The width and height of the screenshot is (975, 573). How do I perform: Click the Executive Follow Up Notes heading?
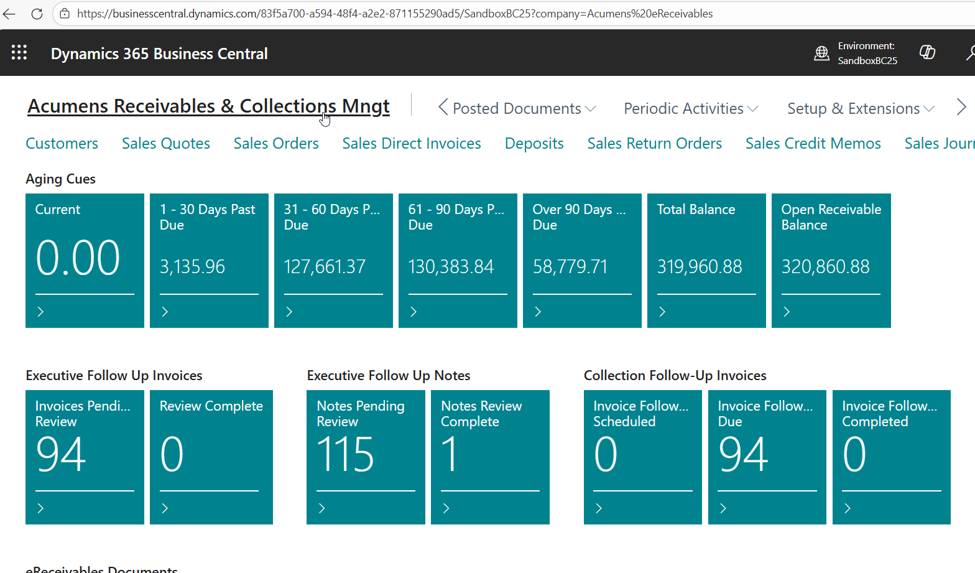click(x=389, y=375)
